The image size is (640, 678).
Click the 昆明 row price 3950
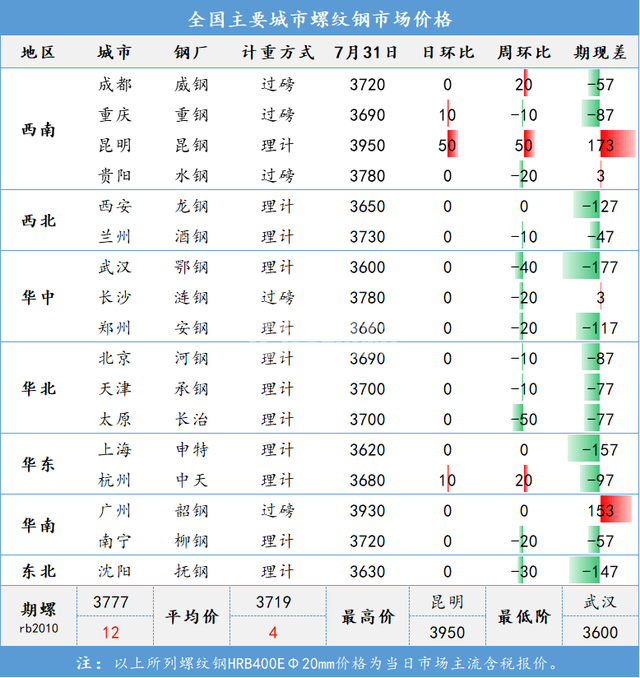tap(367, 145)
